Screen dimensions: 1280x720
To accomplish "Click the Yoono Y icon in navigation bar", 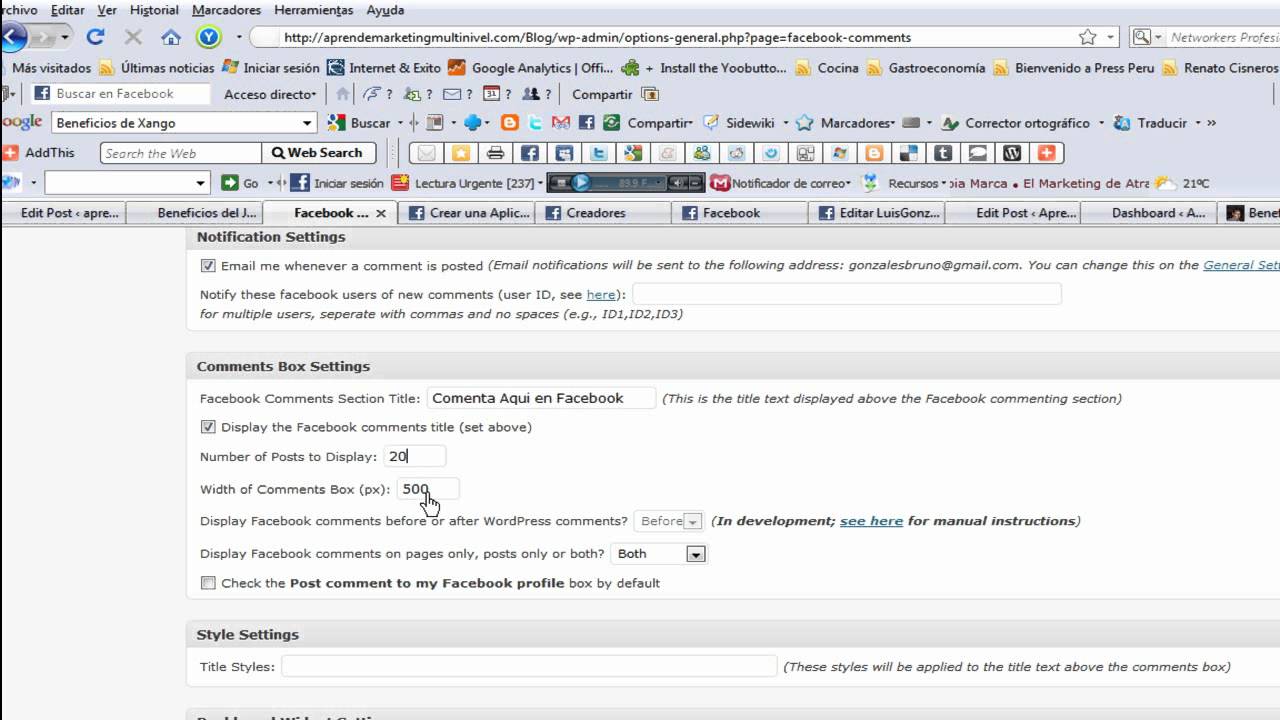I will coord(208,37).
